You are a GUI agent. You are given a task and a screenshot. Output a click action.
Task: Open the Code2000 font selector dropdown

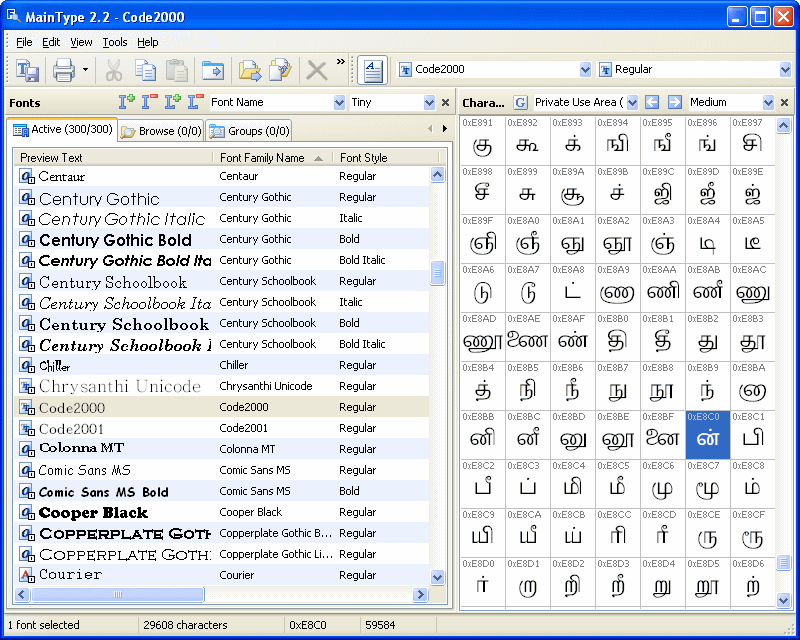point(585,69)
